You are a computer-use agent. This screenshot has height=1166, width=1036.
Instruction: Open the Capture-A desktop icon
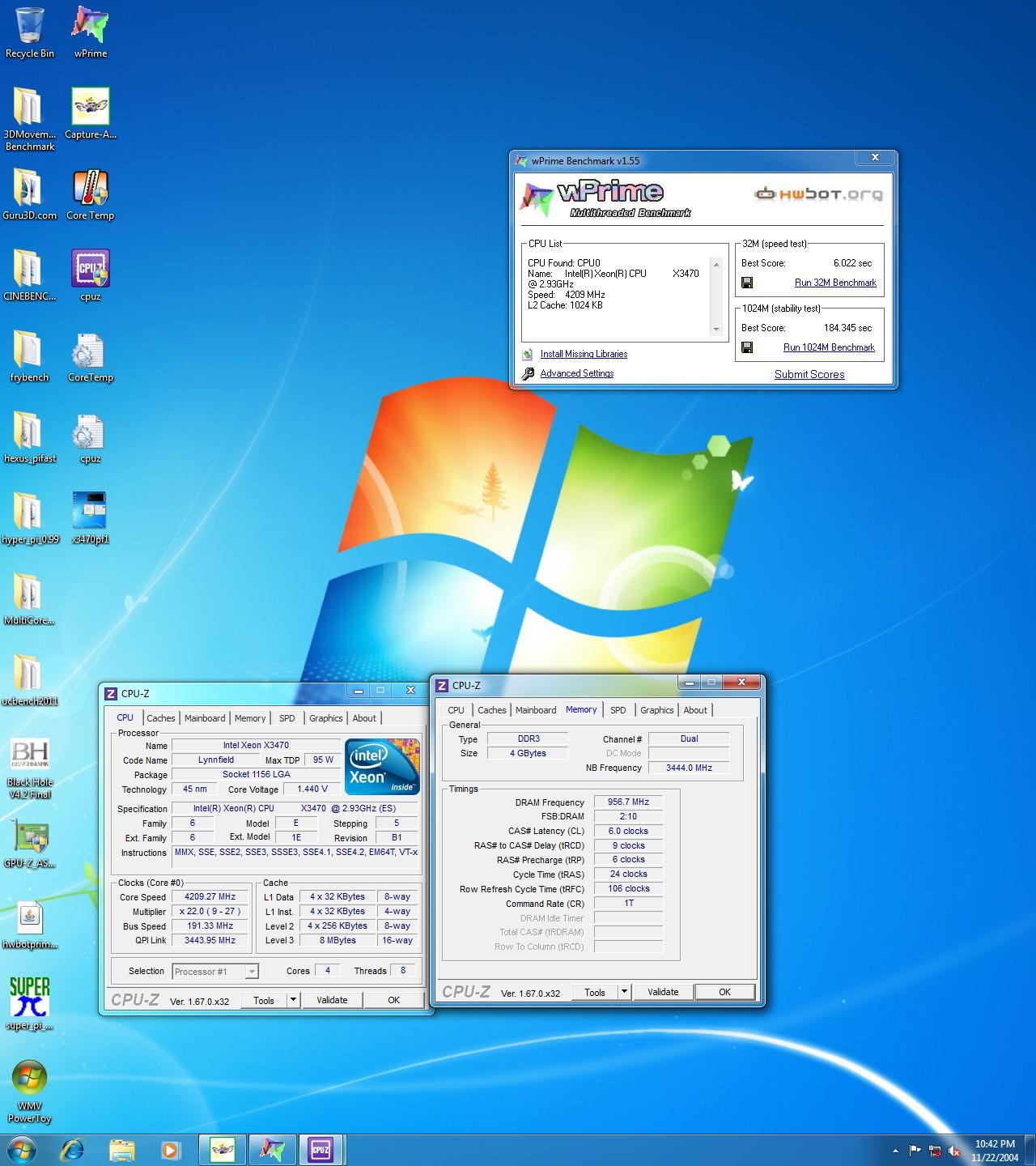(90, 113)
